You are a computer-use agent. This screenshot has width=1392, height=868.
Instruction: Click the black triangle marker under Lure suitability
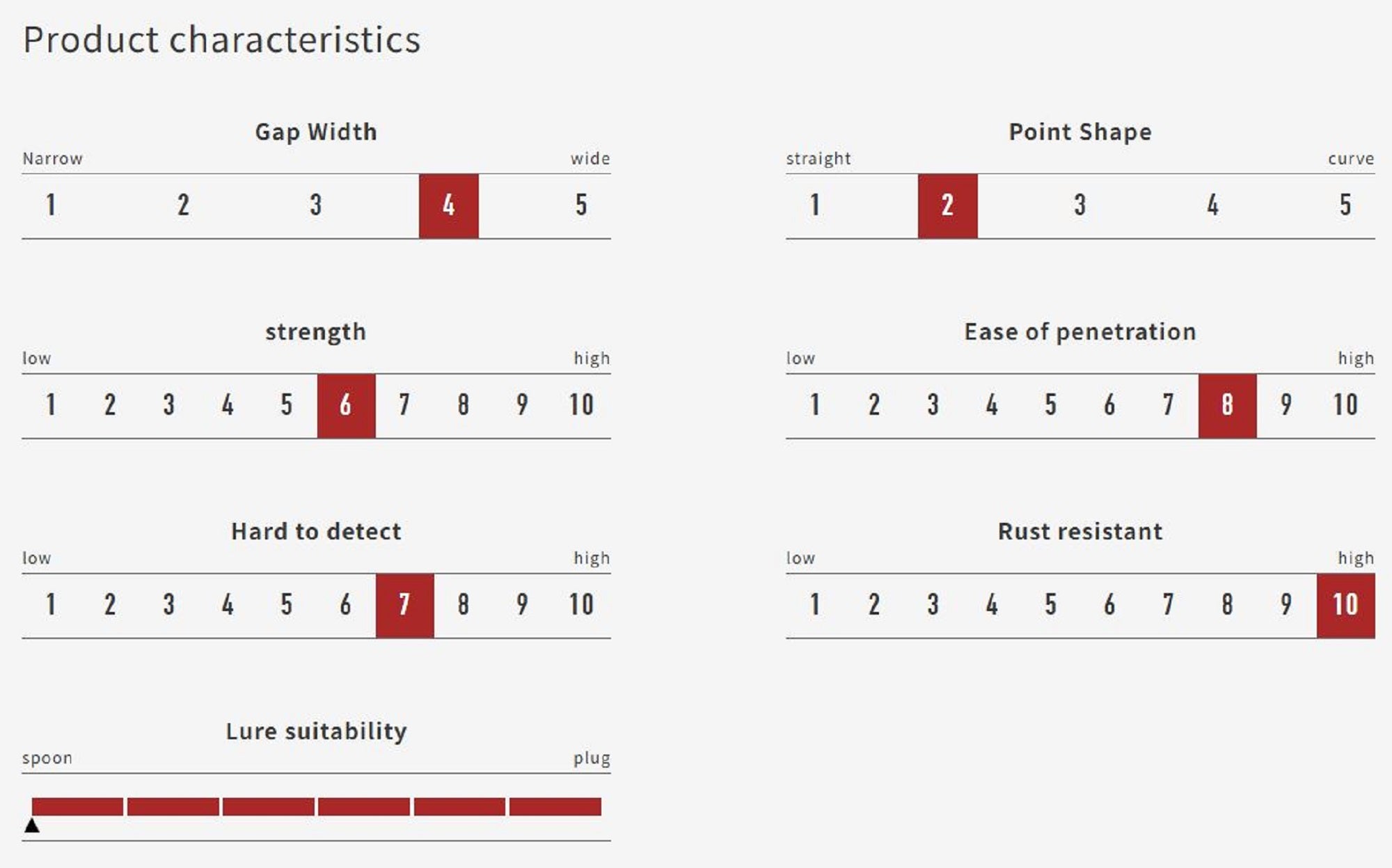(32, 826)
